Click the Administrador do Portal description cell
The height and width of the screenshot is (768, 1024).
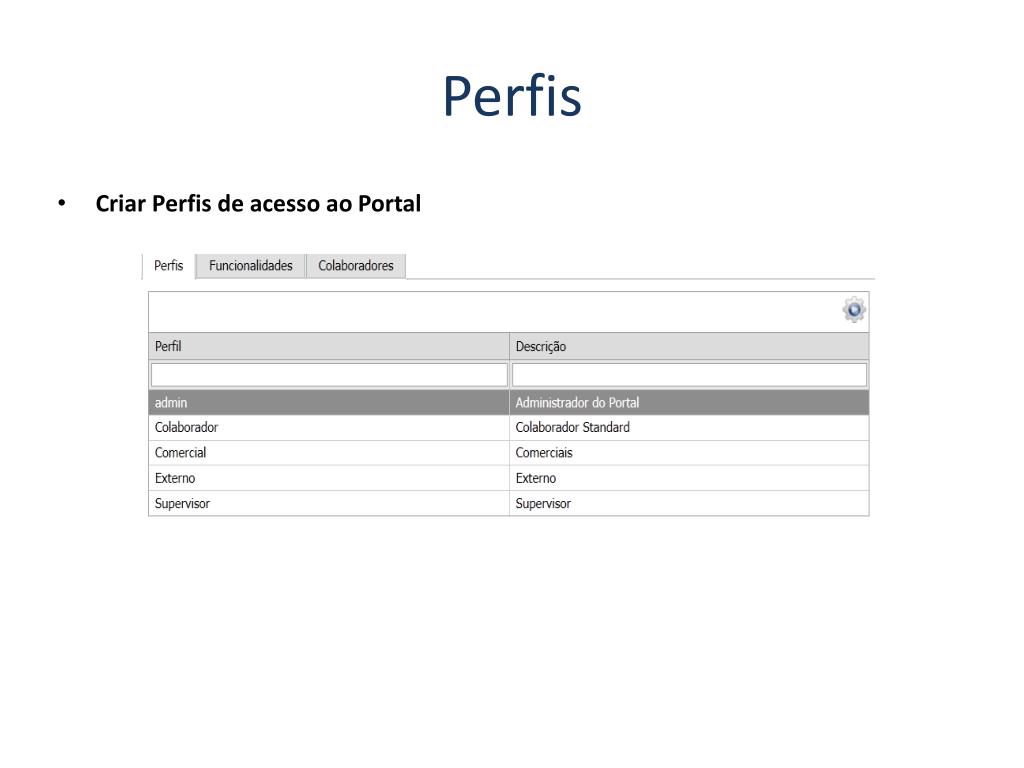[689, 403]
